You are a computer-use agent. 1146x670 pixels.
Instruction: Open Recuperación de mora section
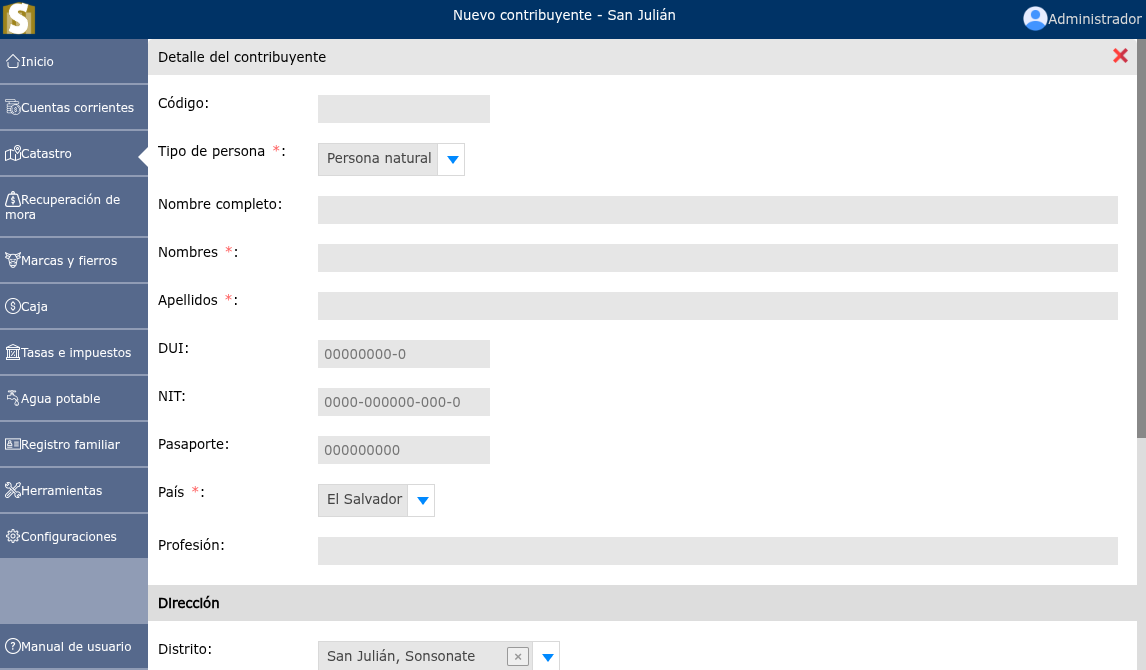pyautogui.click(x=70, y=207)
